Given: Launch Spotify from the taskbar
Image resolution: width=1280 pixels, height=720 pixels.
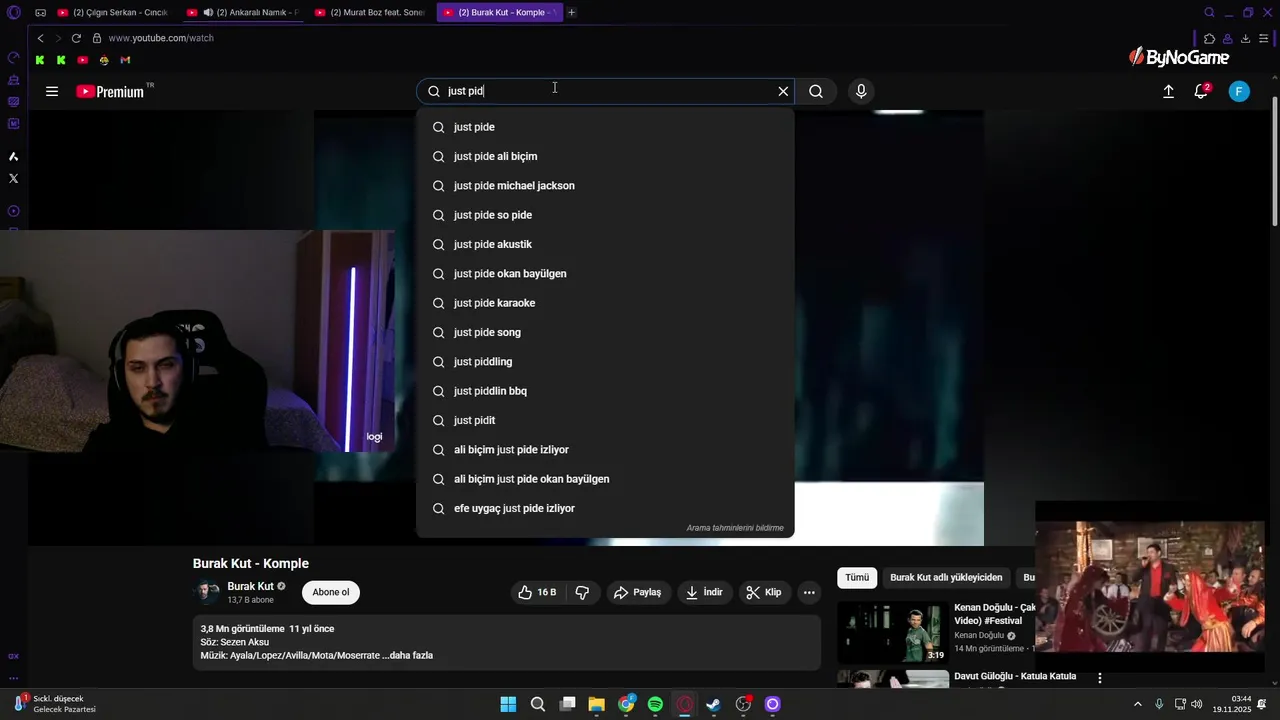Looking at the screenshot, I should click(655, 704).
